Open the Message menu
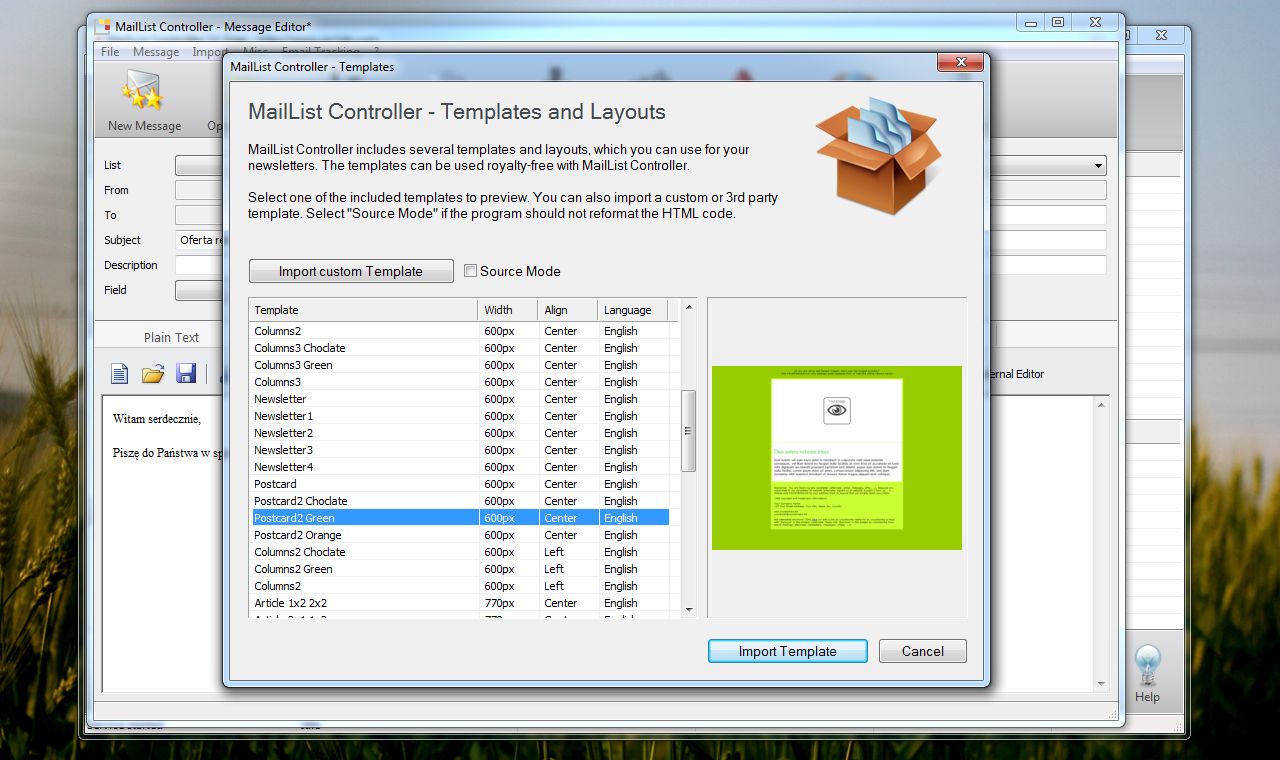This screenshot has width=1280, height=760. pyautogui.click(x=156, y=52)
